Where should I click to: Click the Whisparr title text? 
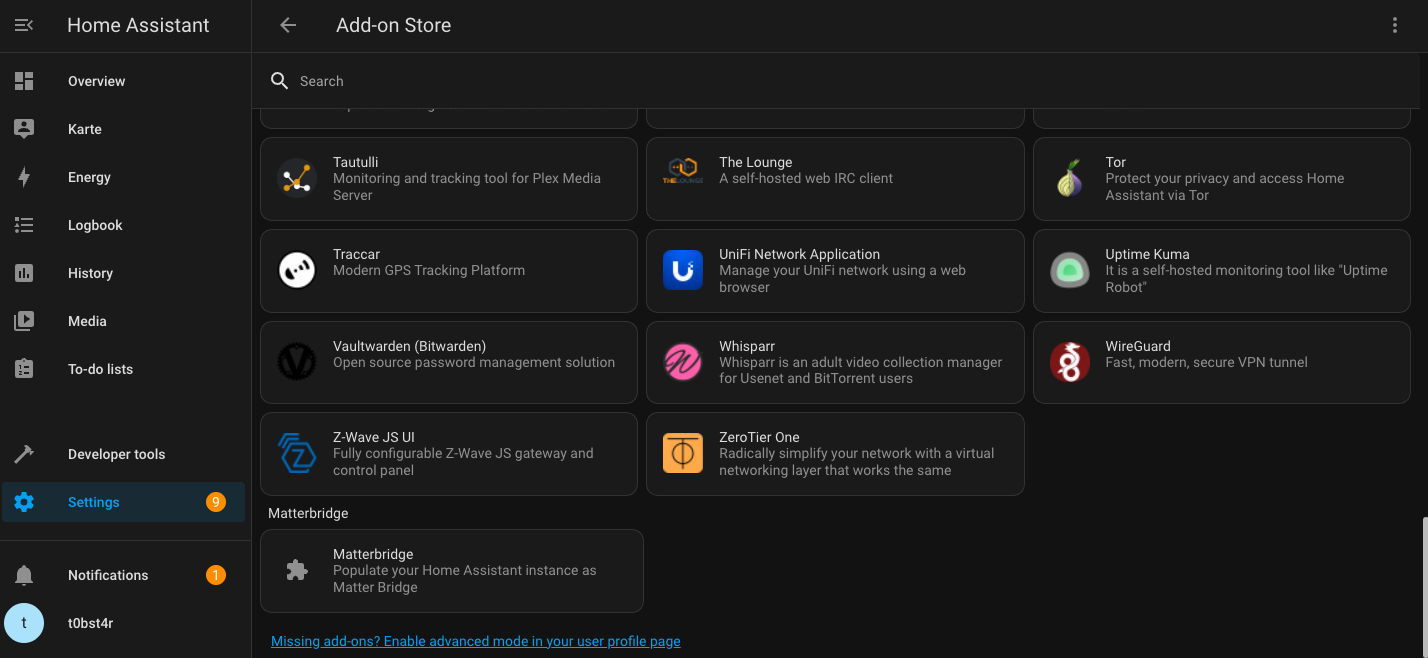point(747,346)
